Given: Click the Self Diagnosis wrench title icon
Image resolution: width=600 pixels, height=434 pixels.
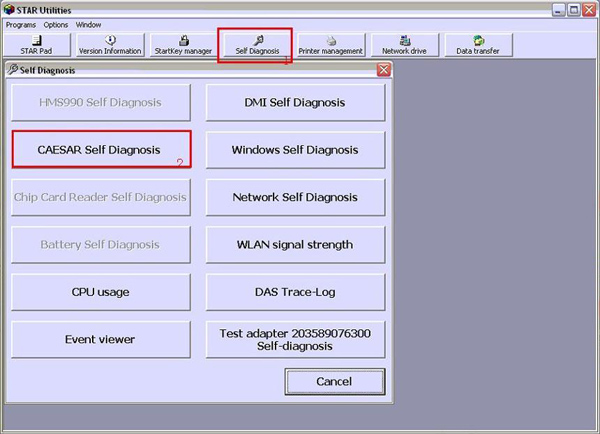Looking at the screenshot, I should pos(13,69).
